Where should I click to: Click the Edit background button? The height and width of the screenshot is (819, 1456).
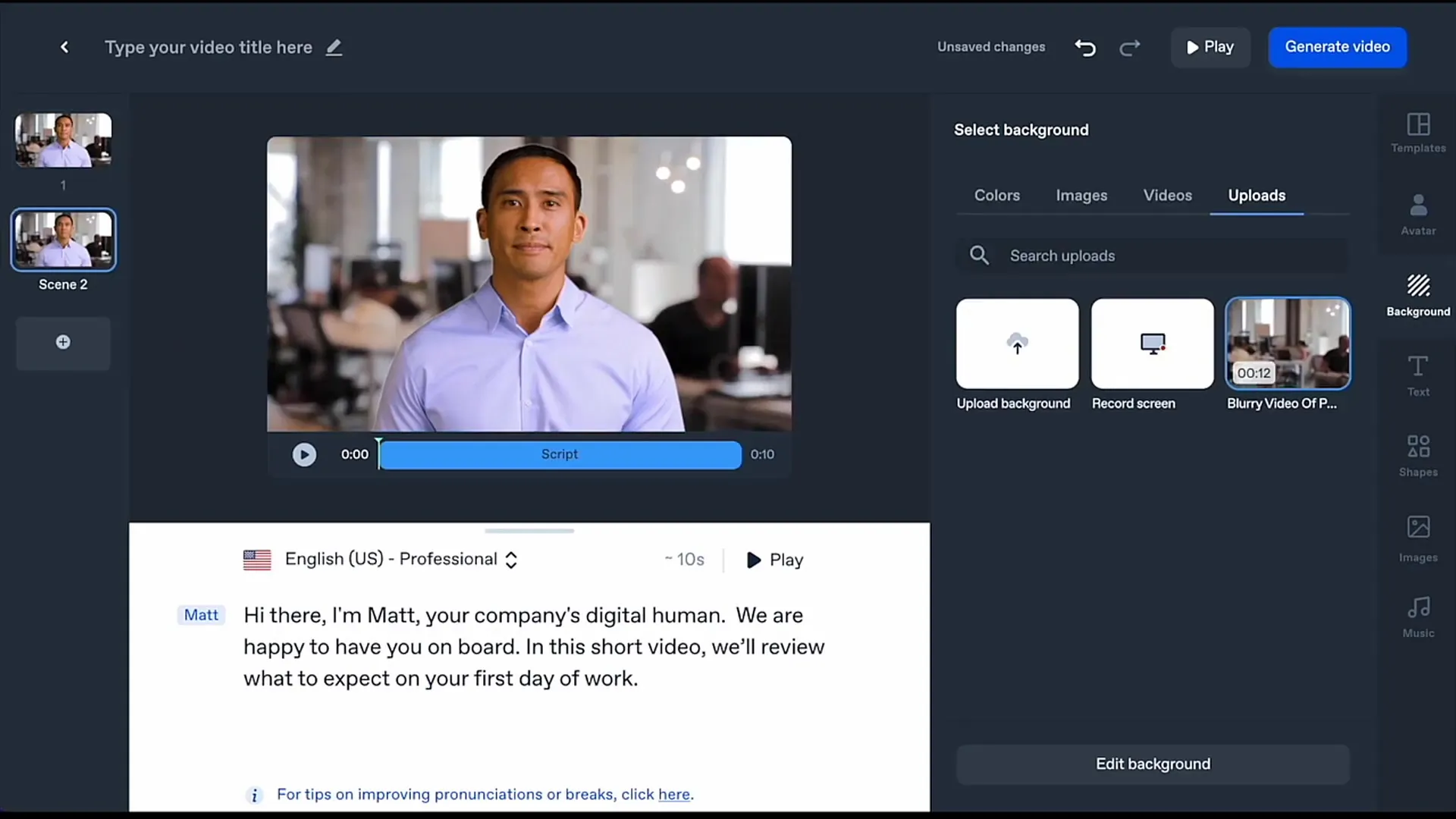[x=1152, y=763]
